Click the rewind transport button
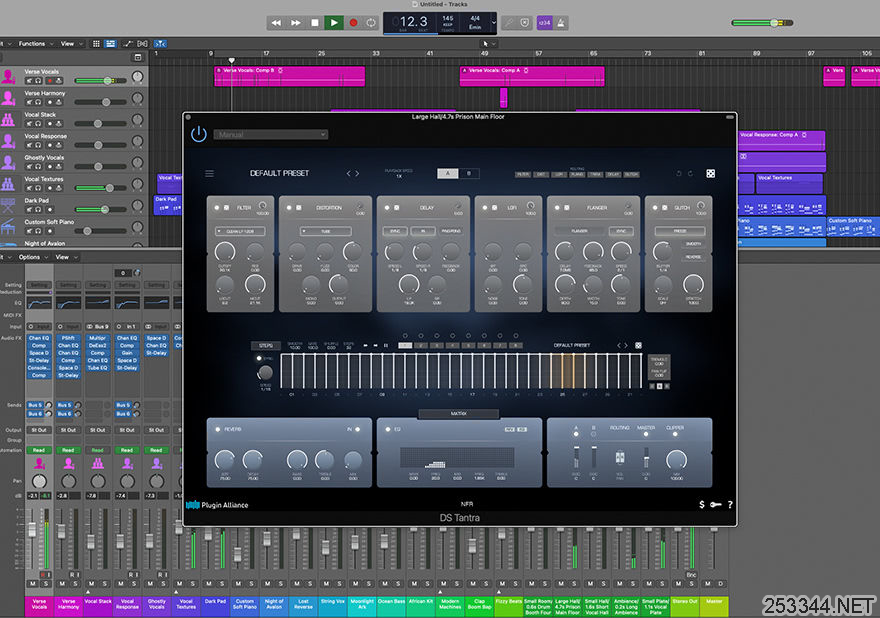 pyautogui.click(x=276, y=23)
